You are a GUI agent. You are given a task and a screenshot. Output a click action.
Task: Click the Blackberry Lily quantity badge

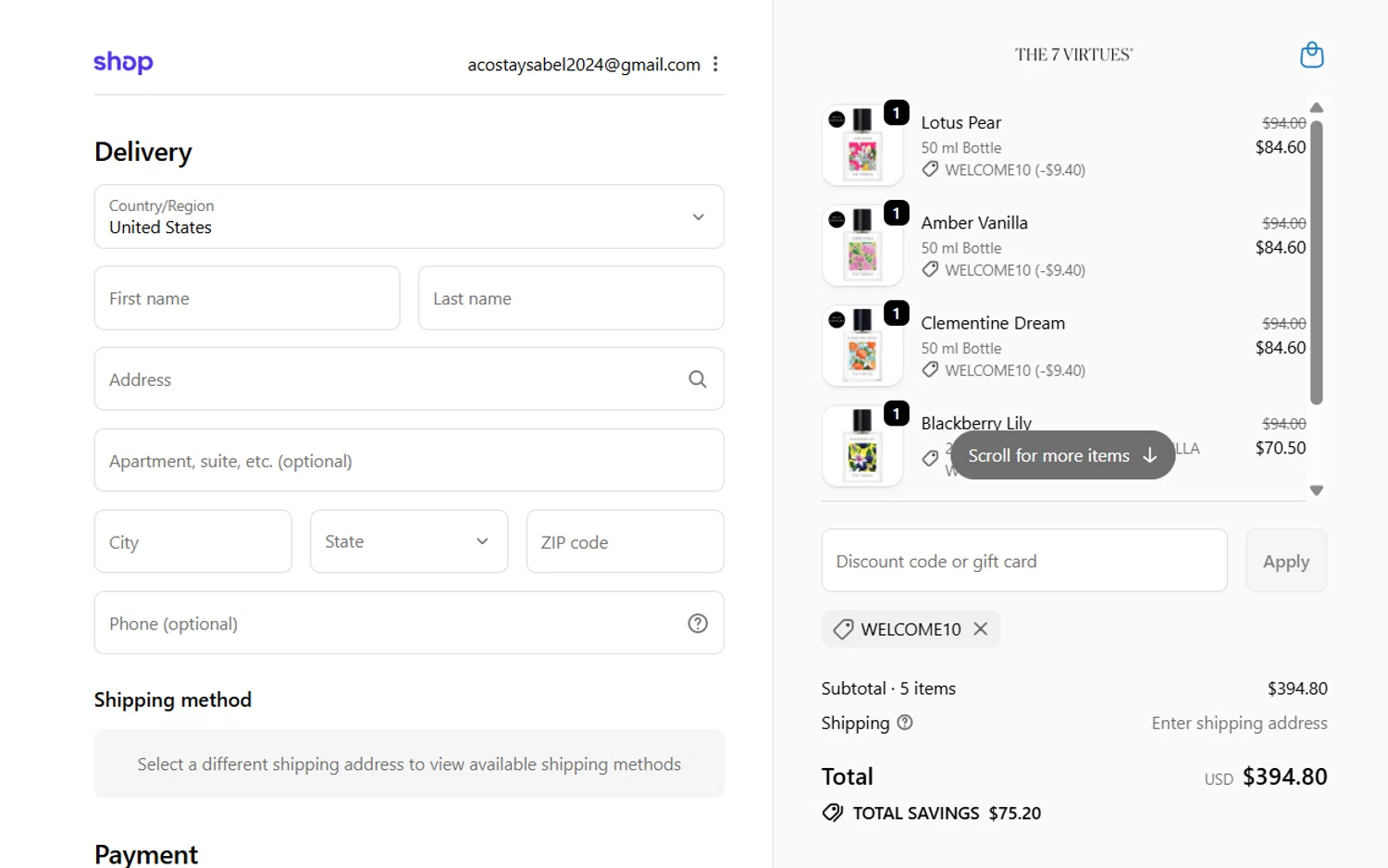(896, 413)
